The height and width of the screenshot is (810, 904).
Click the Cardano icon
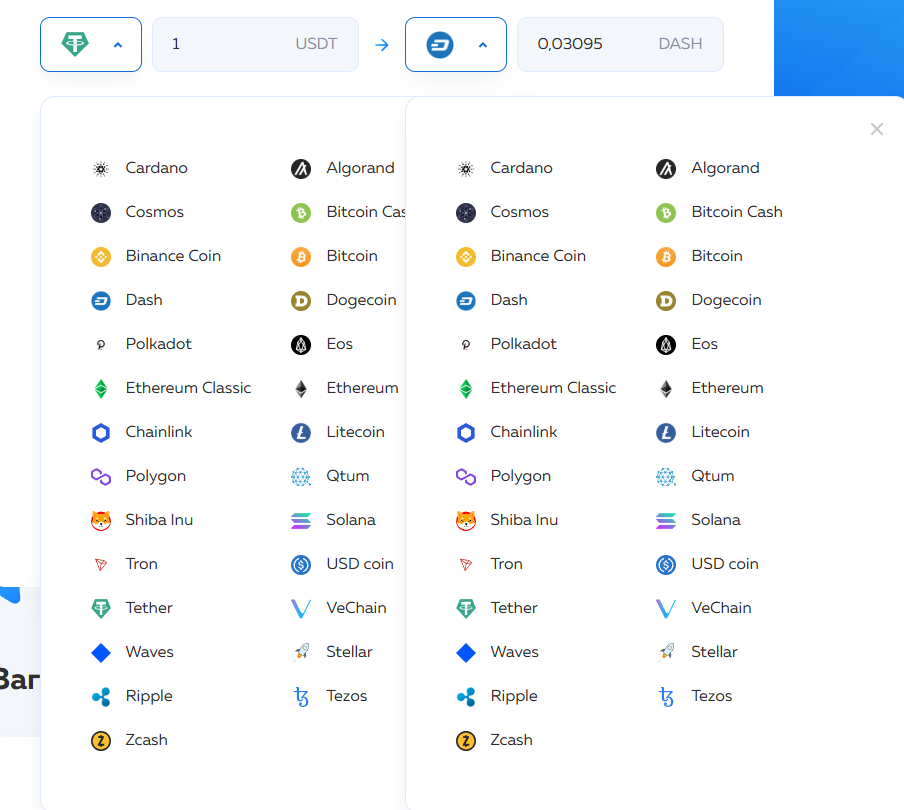tap(100, 168)
